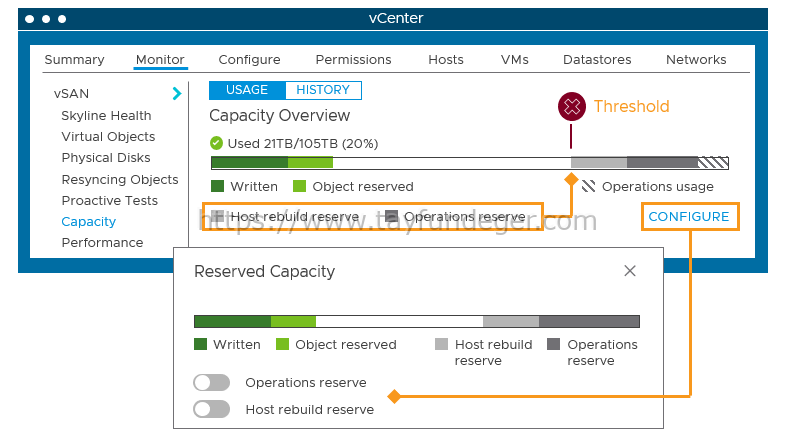Click the Threshold label
The image size is (793, 441).
(631, 107)
